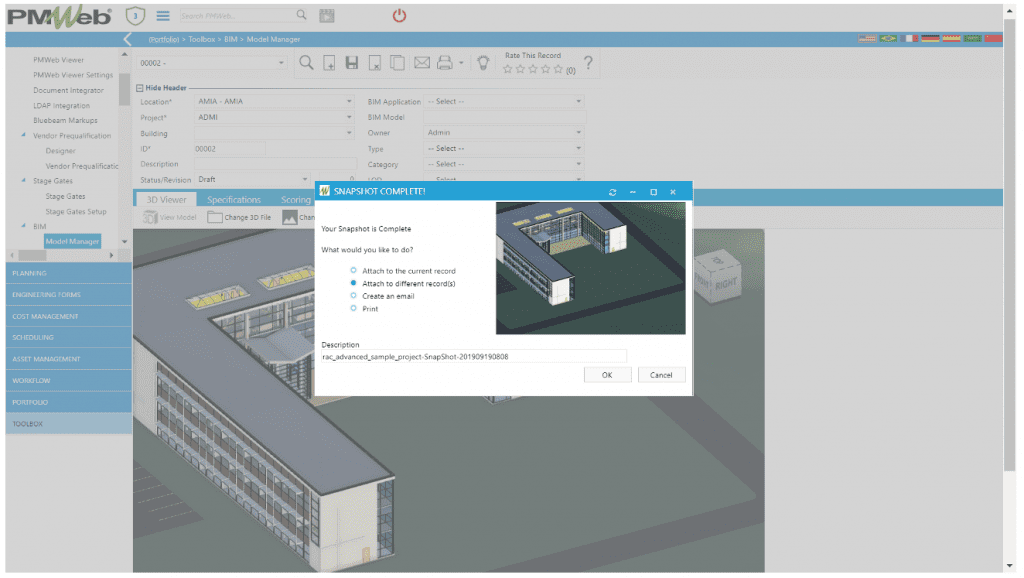Click the Search PMWeb input field
This screenshot has width=1024, height=578.
(236, 15)
